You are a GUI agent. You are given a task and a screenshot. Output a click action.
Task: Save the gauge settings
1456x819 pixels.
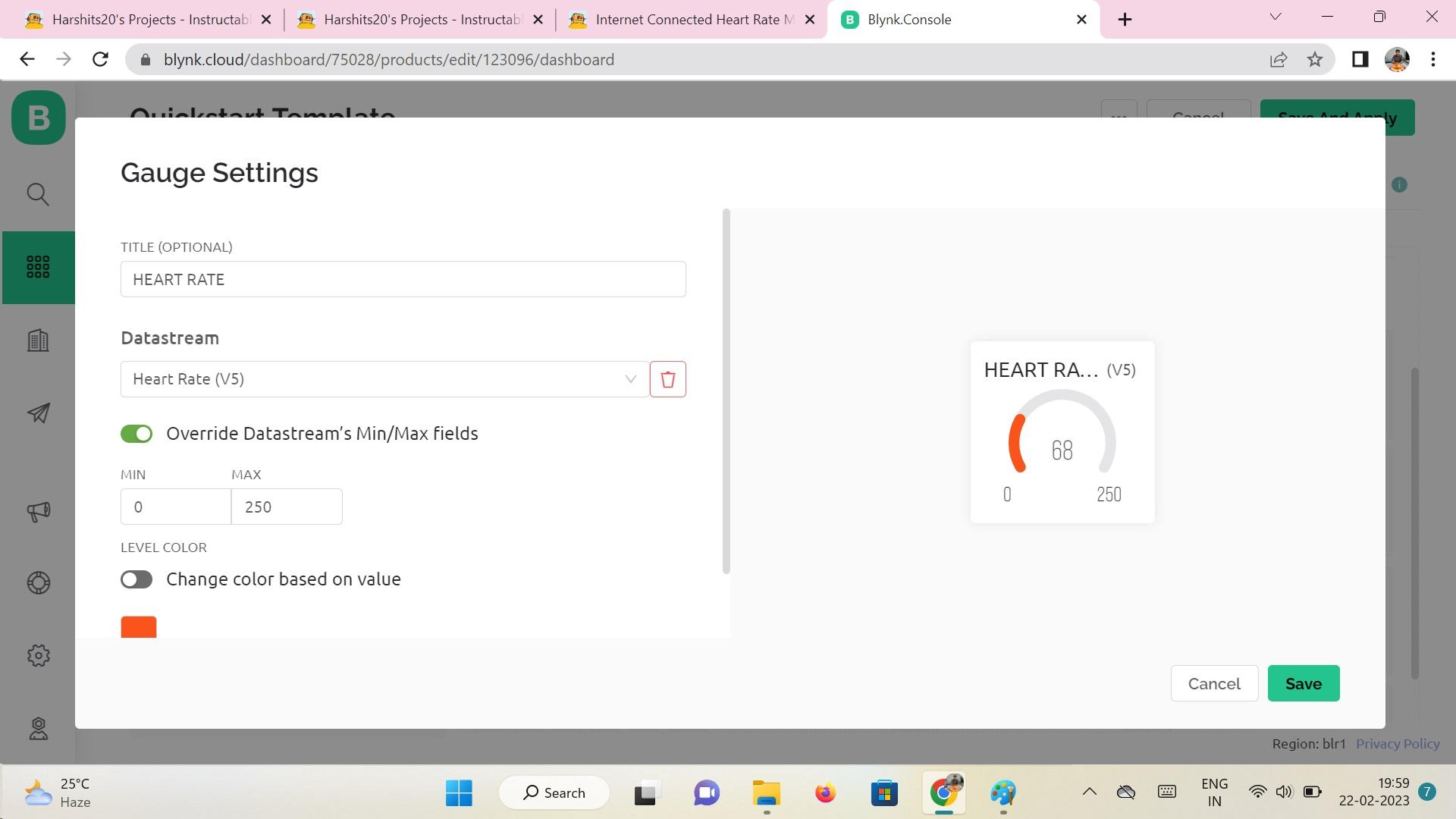click(1304, 684)
